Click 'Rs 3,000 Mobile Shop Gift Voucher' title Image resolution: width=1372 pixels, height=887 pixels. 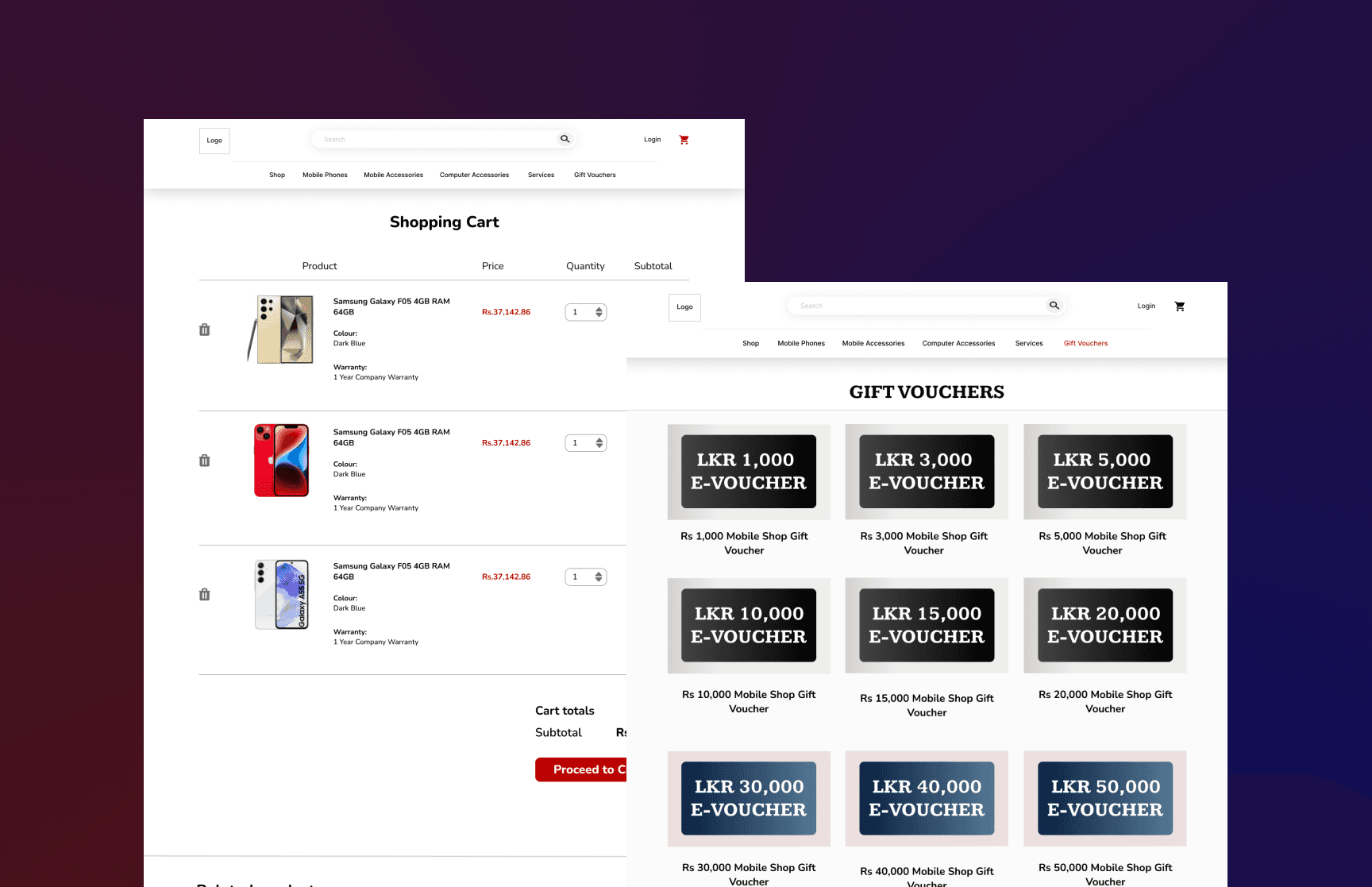coord(924,543)
